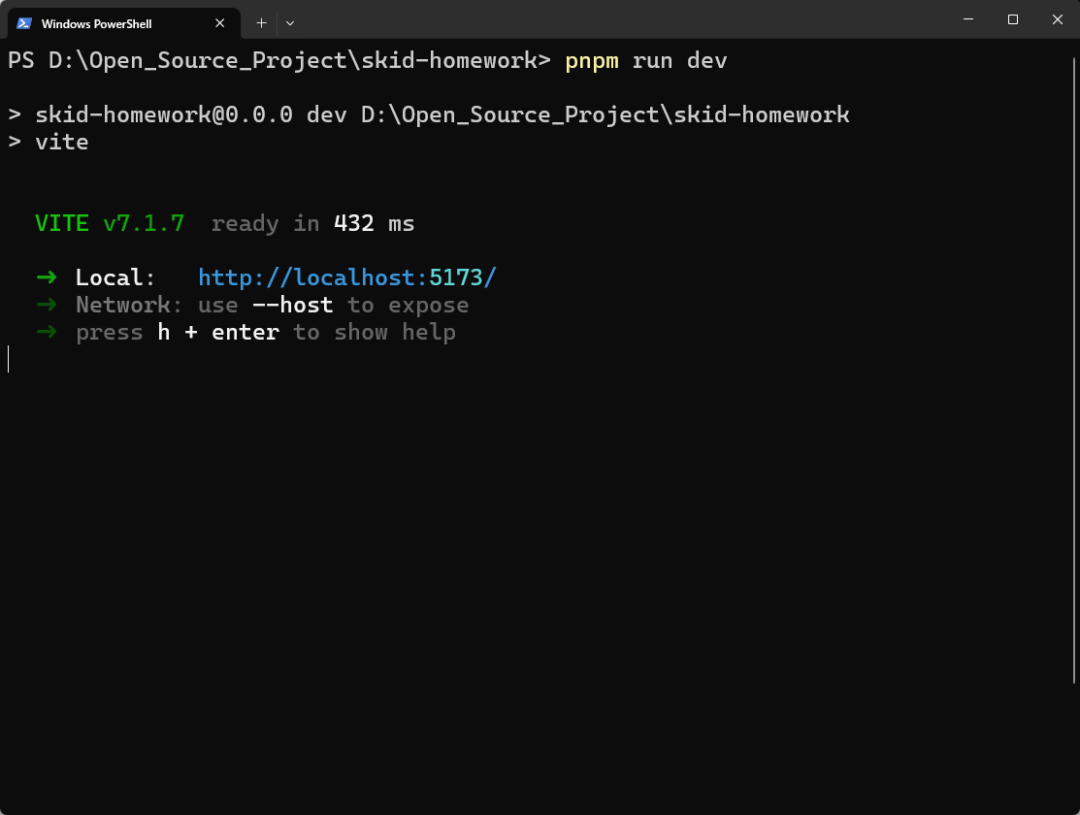1080x815 pixels.
Task: Maximize the terminal window
Action: pyautogui.click(x=1012, y=19)
